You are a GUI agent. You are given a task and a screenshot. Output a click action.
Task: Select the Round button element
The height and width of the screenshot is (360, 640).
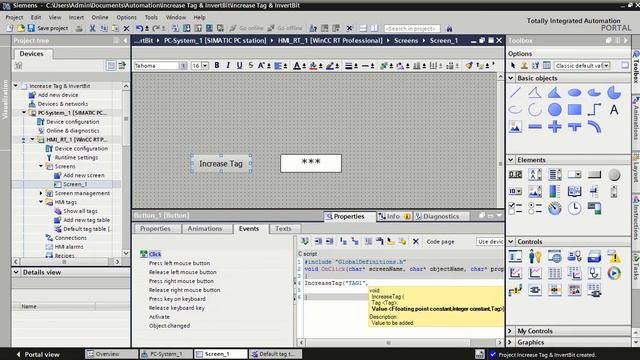point(614,175)
